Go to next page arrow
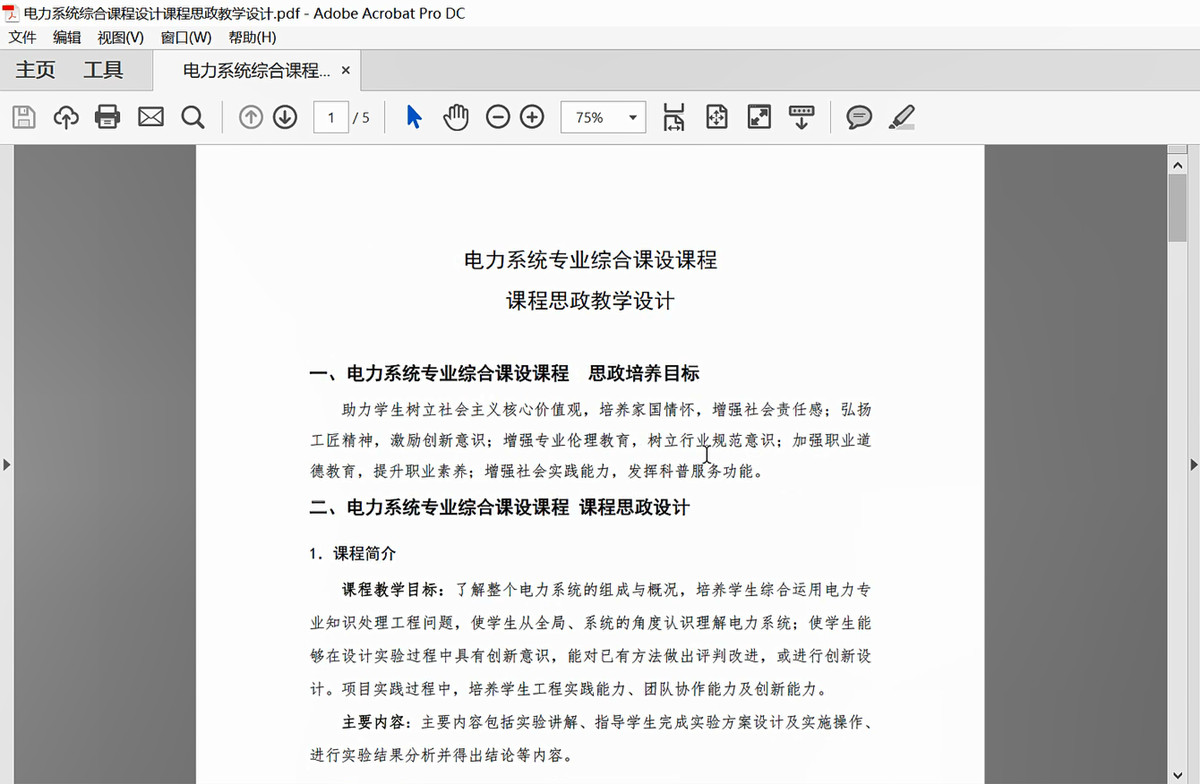The height and width of the screenshot is (784, 1200). click(285, 117)
